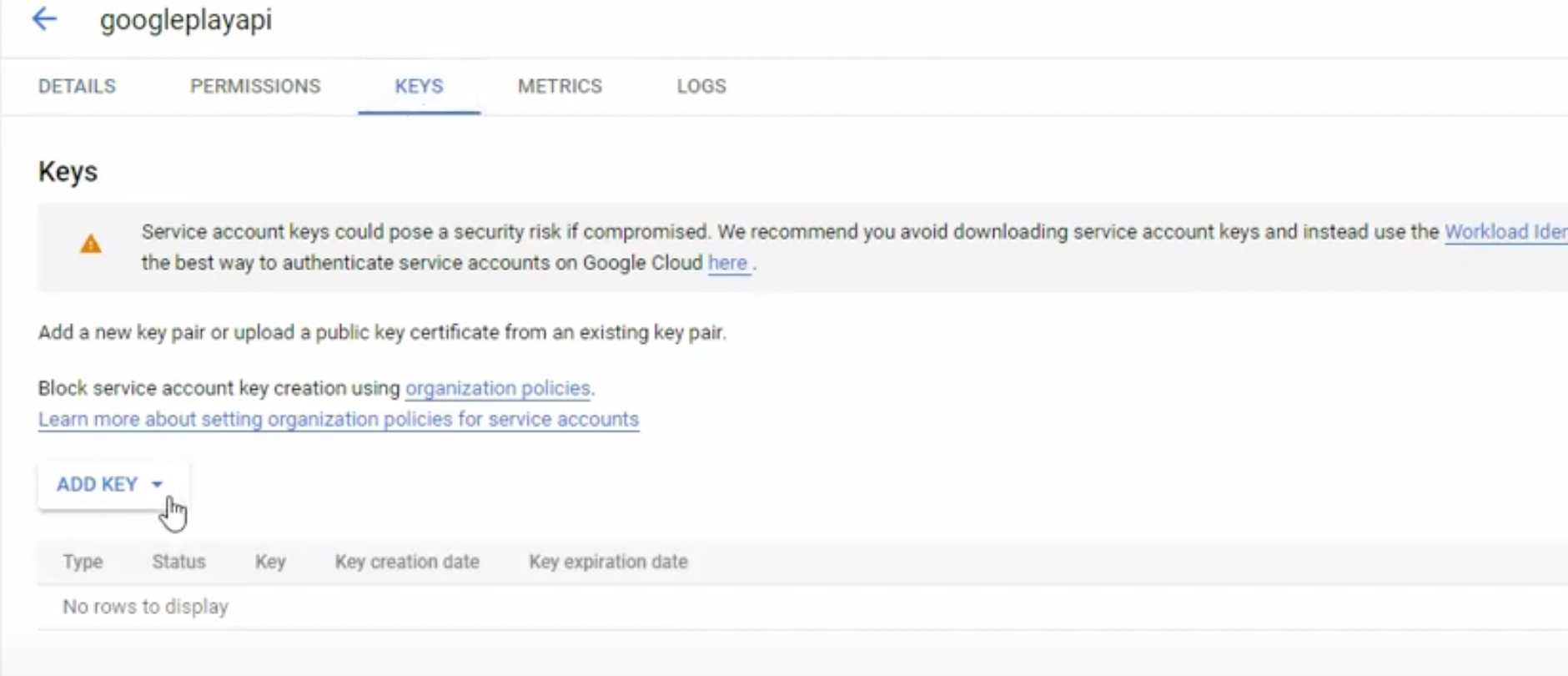Click the Type column header
Screen dimensions: 1568x676
tap(83, 562)
